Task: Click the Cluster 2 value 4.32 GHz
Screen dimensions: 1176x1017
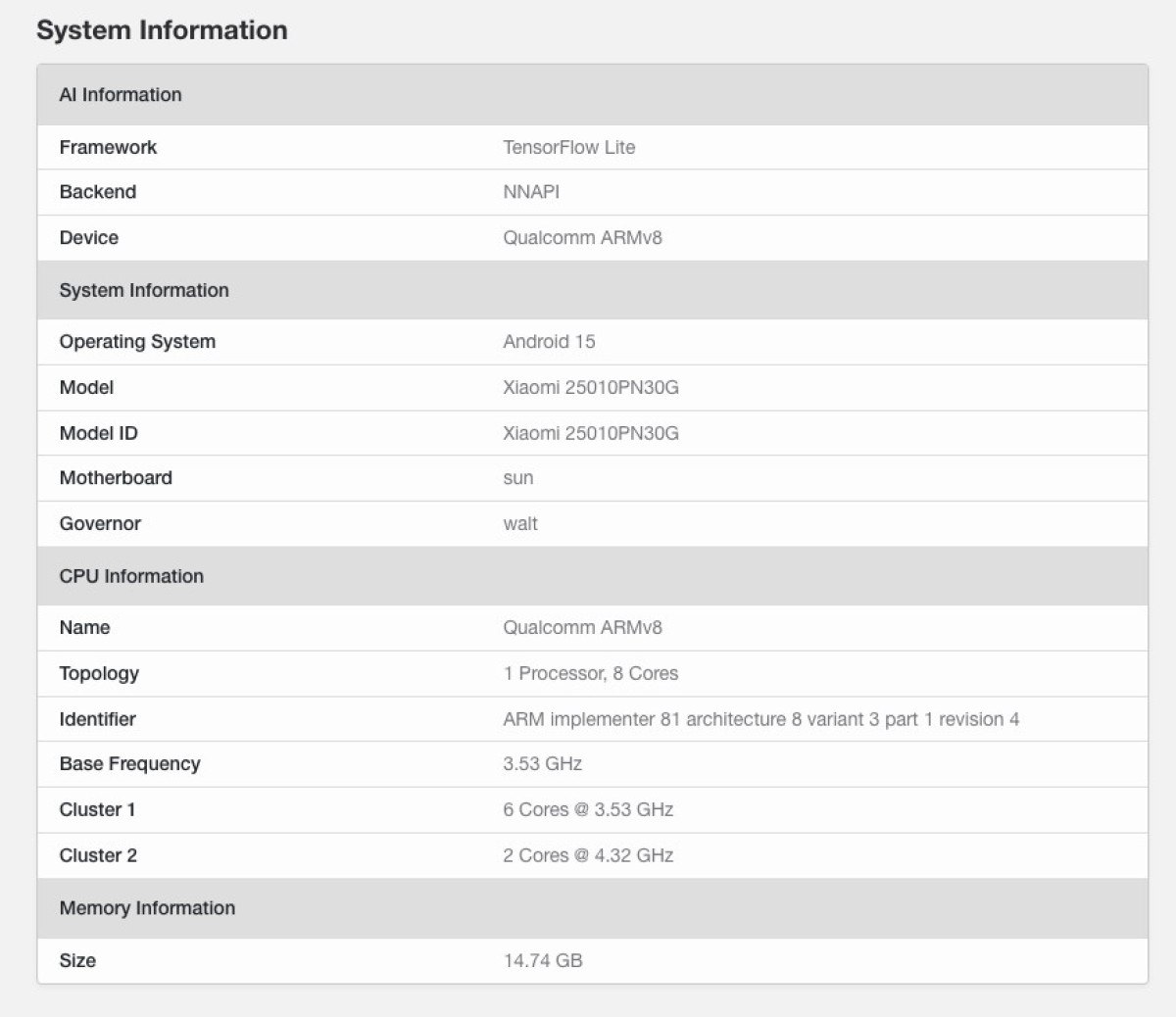Action: (x=586, y=855)
